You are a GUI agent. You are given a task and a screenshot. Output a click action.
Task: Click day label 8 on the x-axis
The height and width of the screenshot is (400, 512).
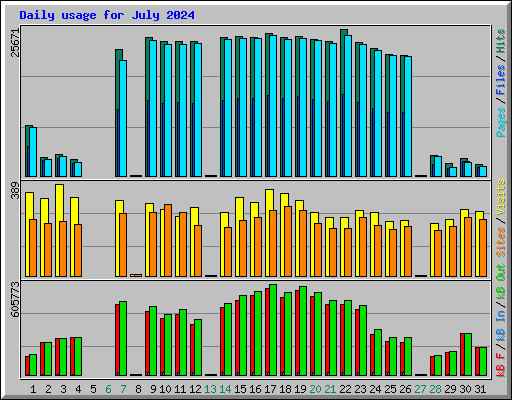(x=138, y=389)
